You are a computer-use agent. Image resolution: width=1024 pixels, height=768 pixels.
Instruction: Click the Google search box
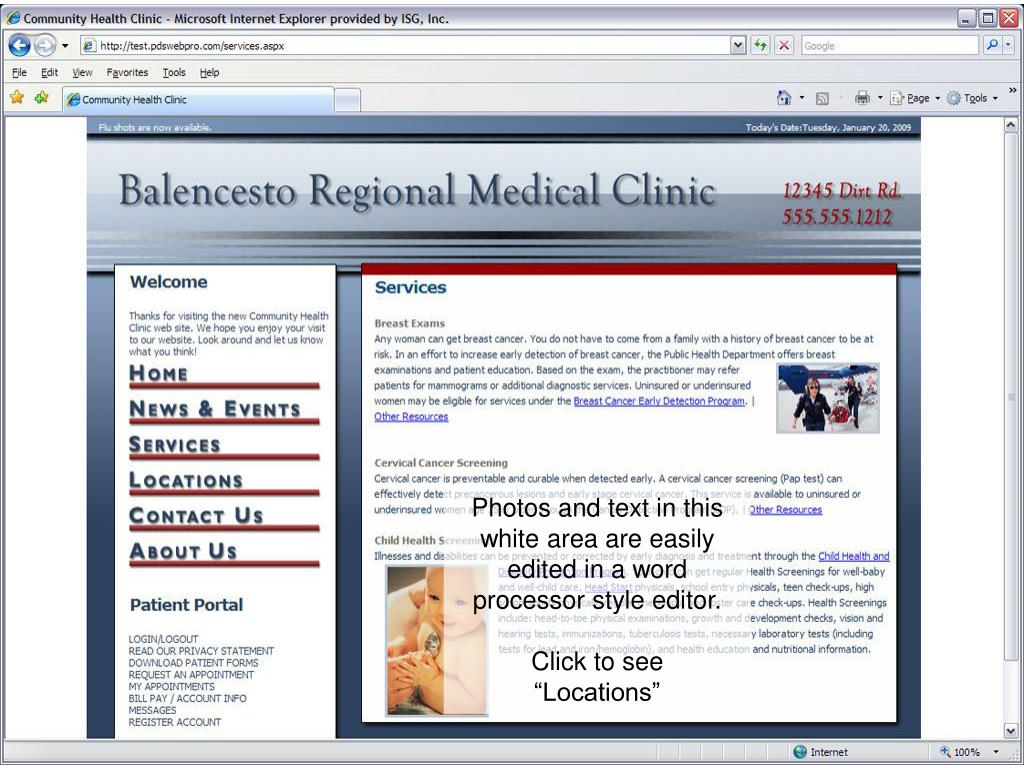(890, 46)
